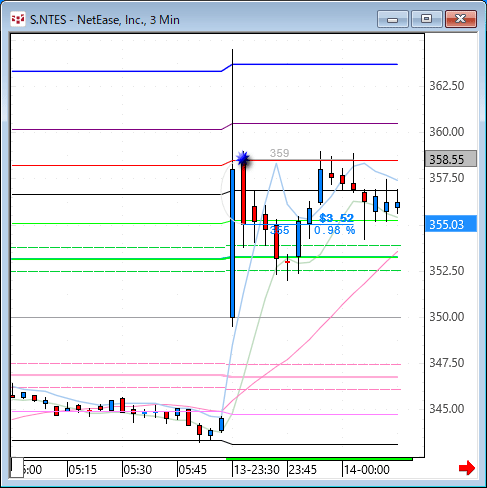Screen dimensions: 487x488
Task: Click the 350.00 price axis value
Action: tap(447, 317)
